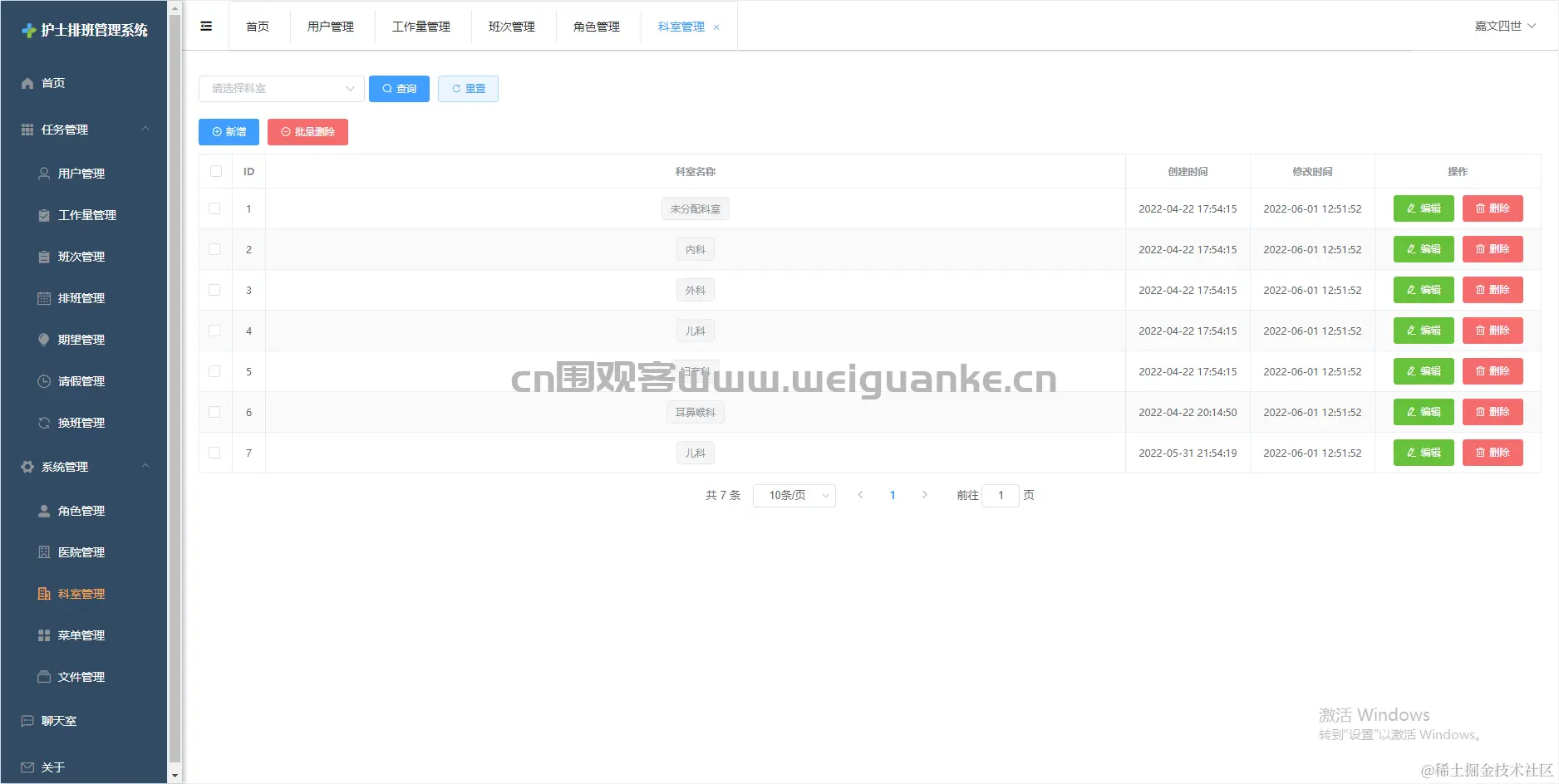Click the 医院管理 building icon
This screenshot has height=784, width=1559.
coord(44,552)
